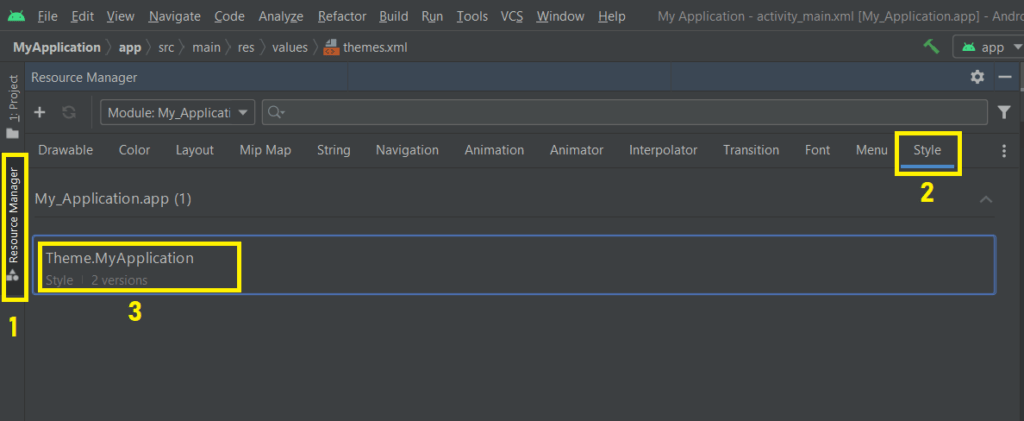
Task: Click the values breadcrumb segment
Action: 290,47
